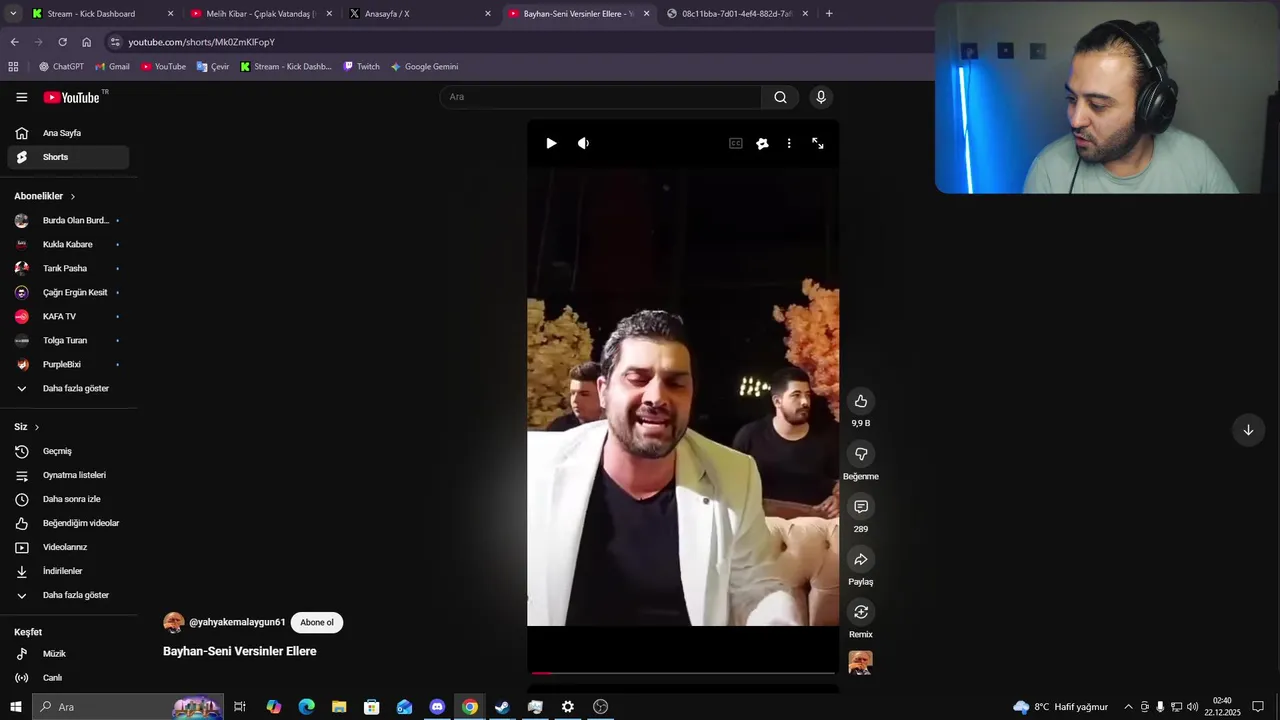Open Müzik under Keşfet
This screenshot has width=1280, height=720.
(68, 654)
